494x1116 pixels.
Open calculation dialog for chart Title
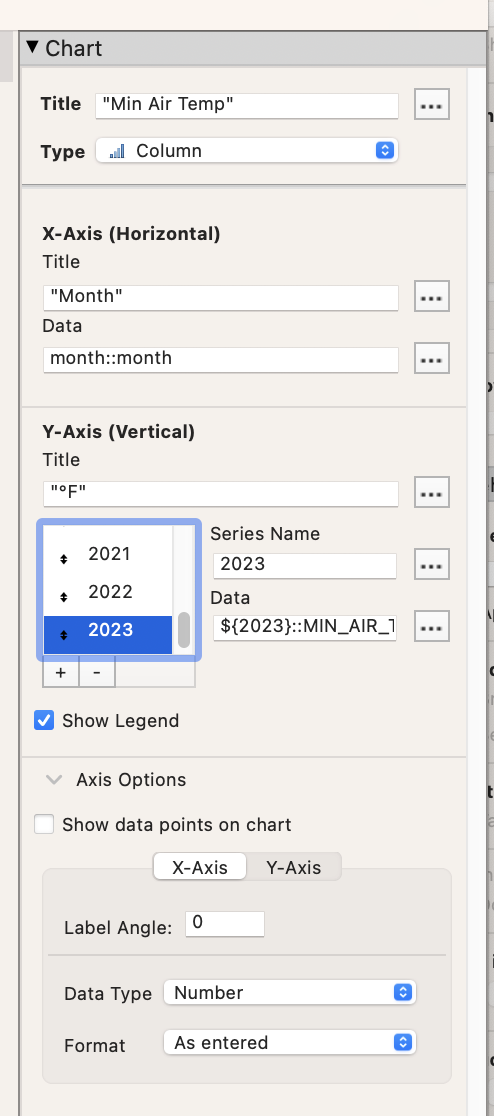431,105
